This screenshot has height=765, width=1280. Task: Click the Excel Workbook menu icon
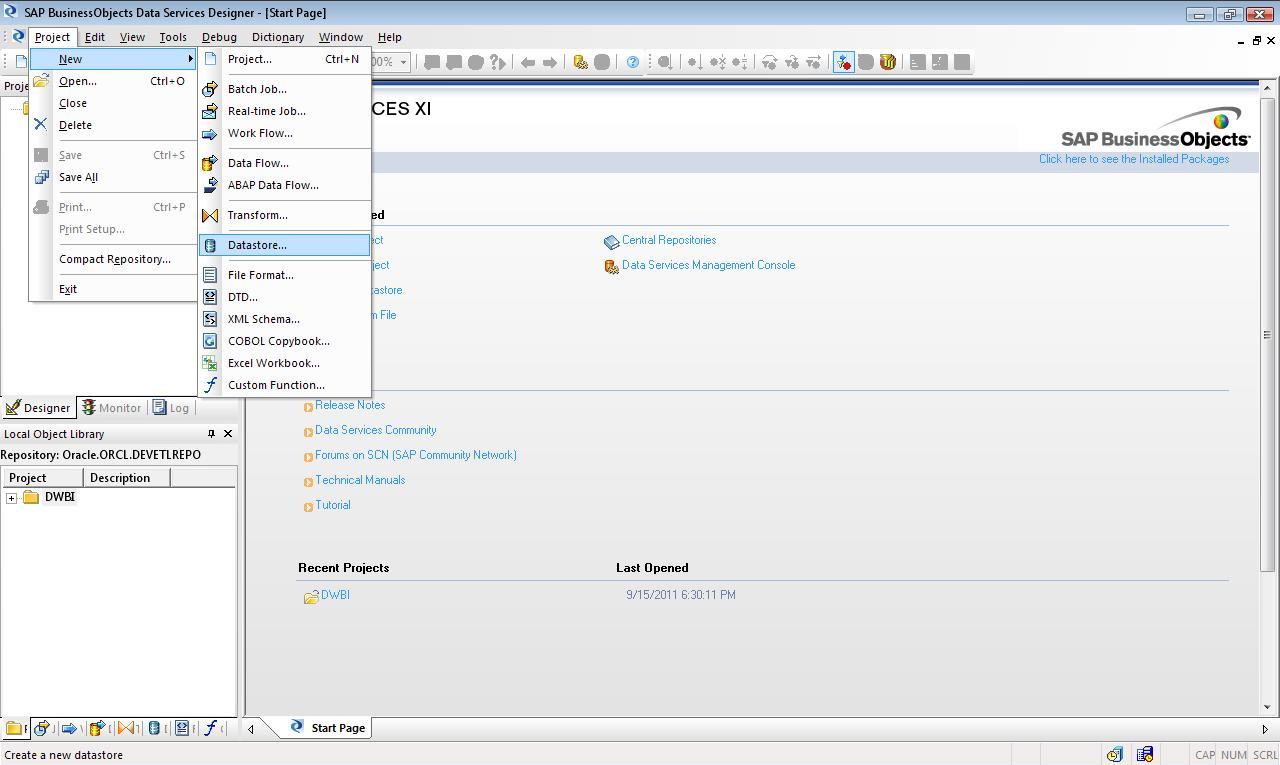click(x=210, y=363)
